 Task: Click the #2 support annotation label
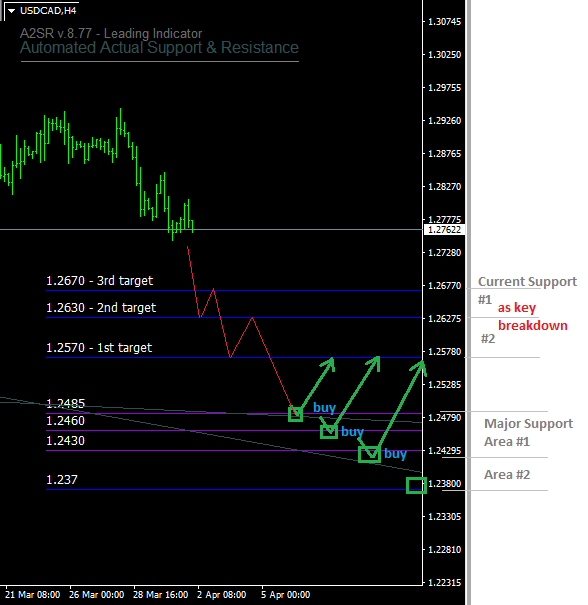[488, 339]
